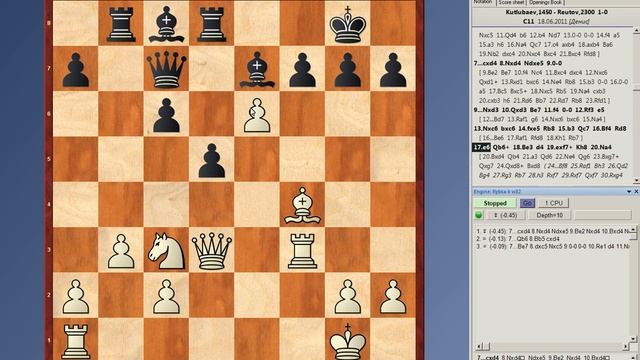Jump to move 20.Na4 in notation
The width and height of the screenshot is (640, 360).
point(601,147)
